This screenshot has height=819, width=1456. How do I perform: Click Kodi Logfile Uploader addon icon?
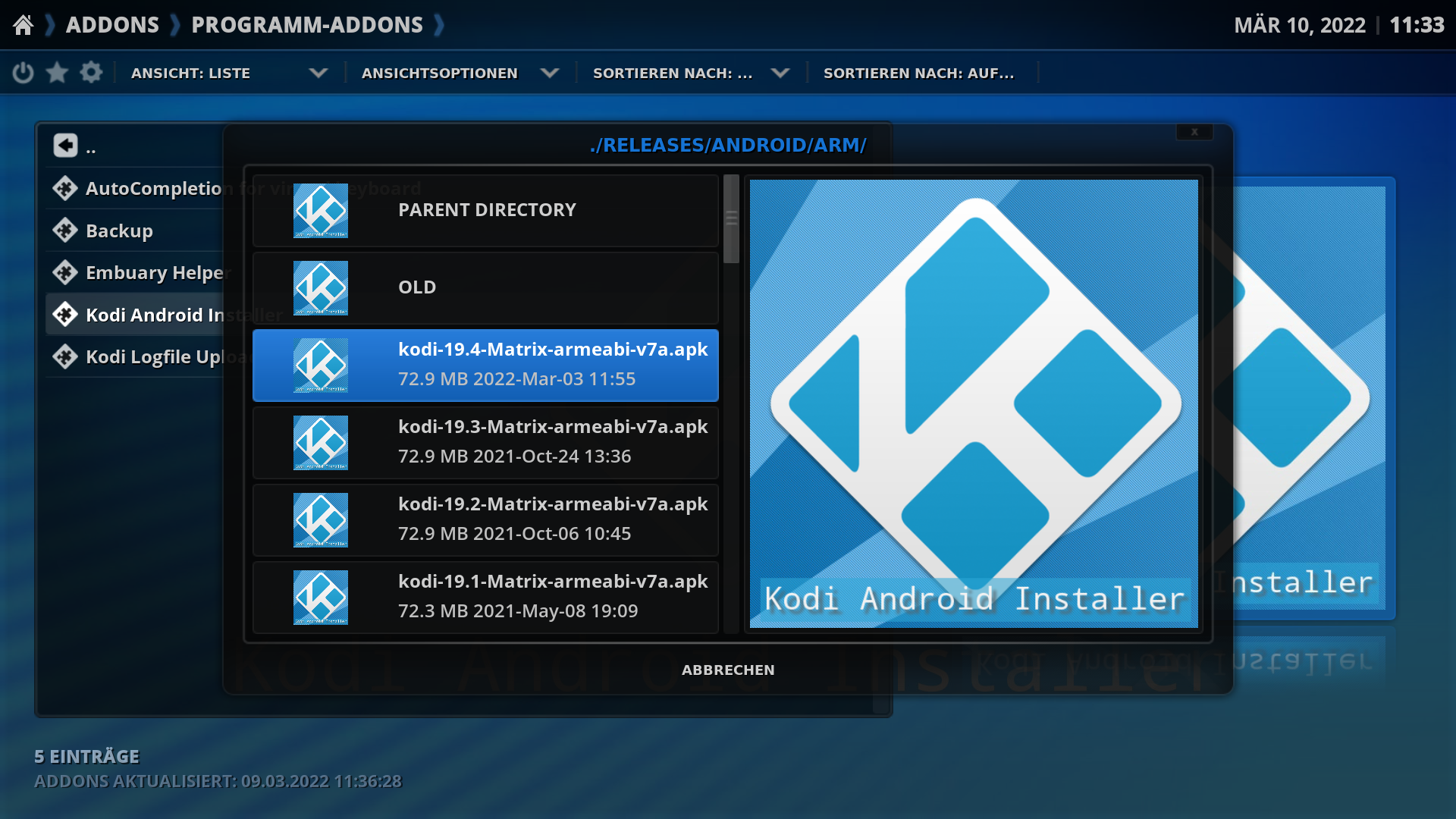[x=65, y=356]
